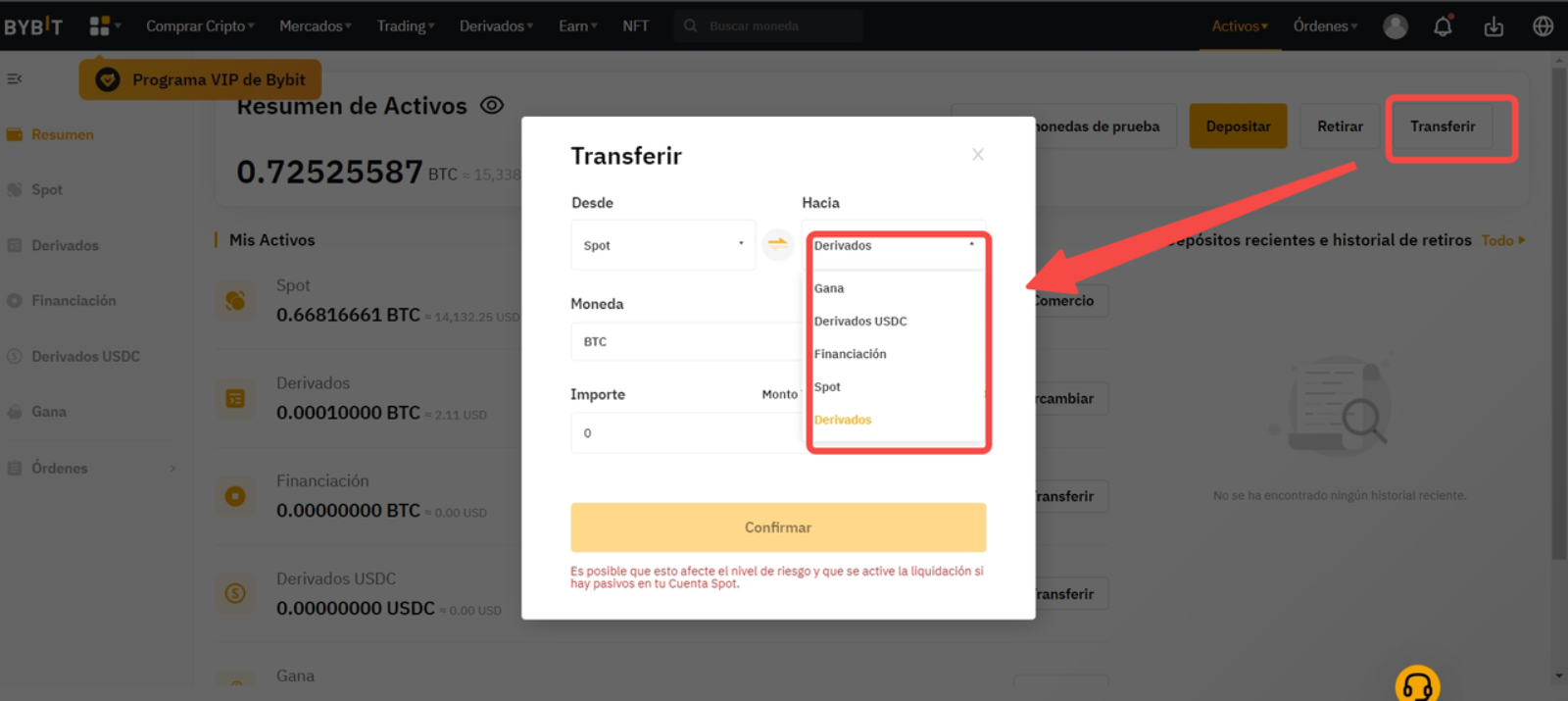Toggle balance visibility eye icon
Image resolution: width=1568 pixels, height=701 pixels.
coord(492,105)
